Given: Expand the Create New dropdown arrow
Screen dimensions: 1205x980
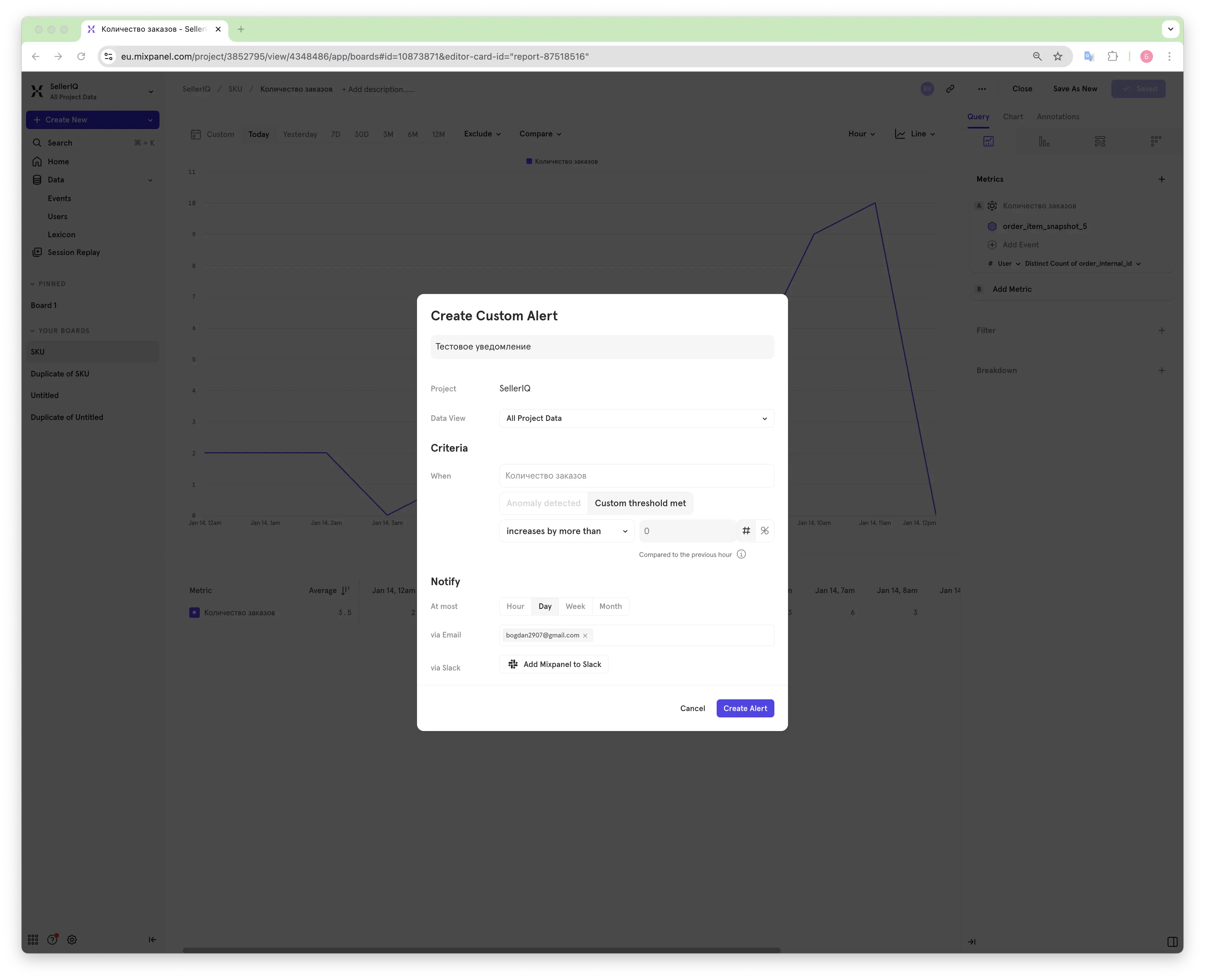Looking at the screenshot, I should pyautogui.click(x=150, y=120).
